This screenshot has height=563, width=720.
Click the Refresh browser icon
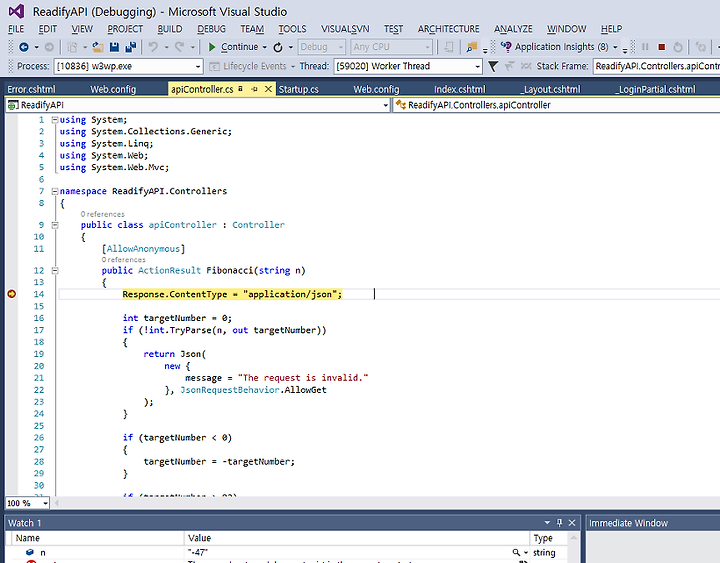pyautogui.click(x=278, y=47)
